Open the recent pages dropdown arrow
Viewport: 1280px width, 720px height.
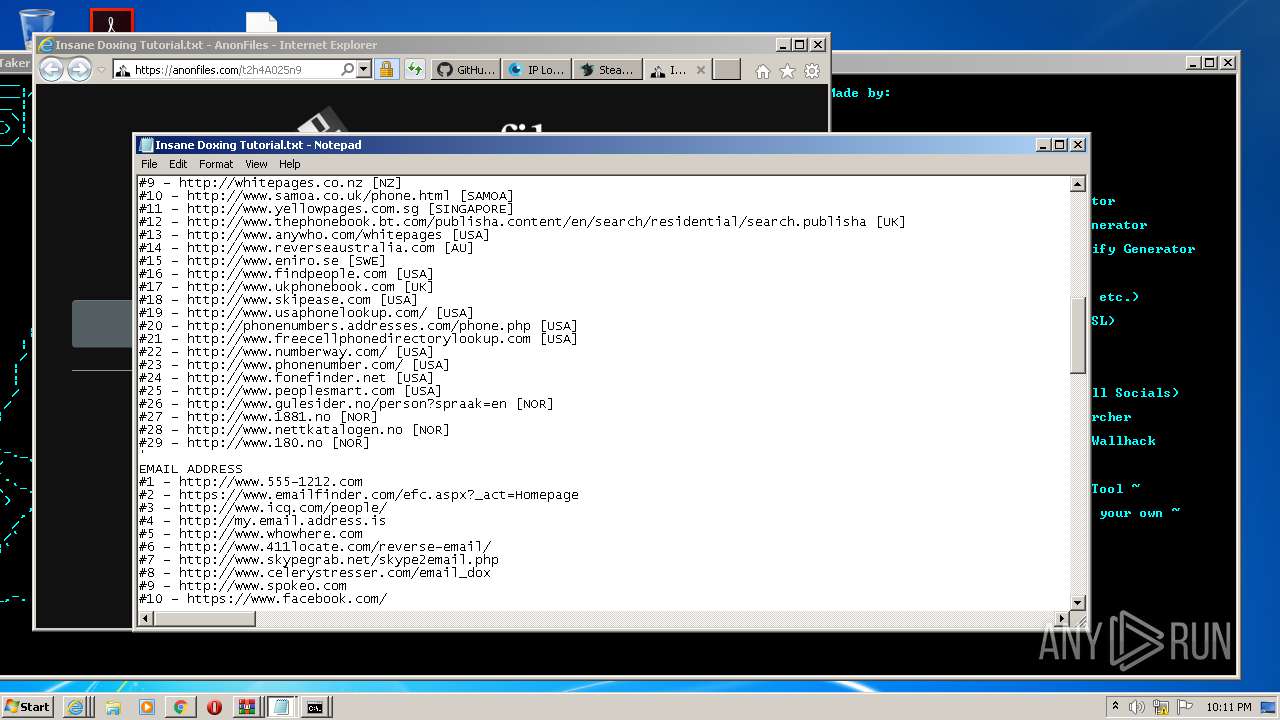point(101,70)
